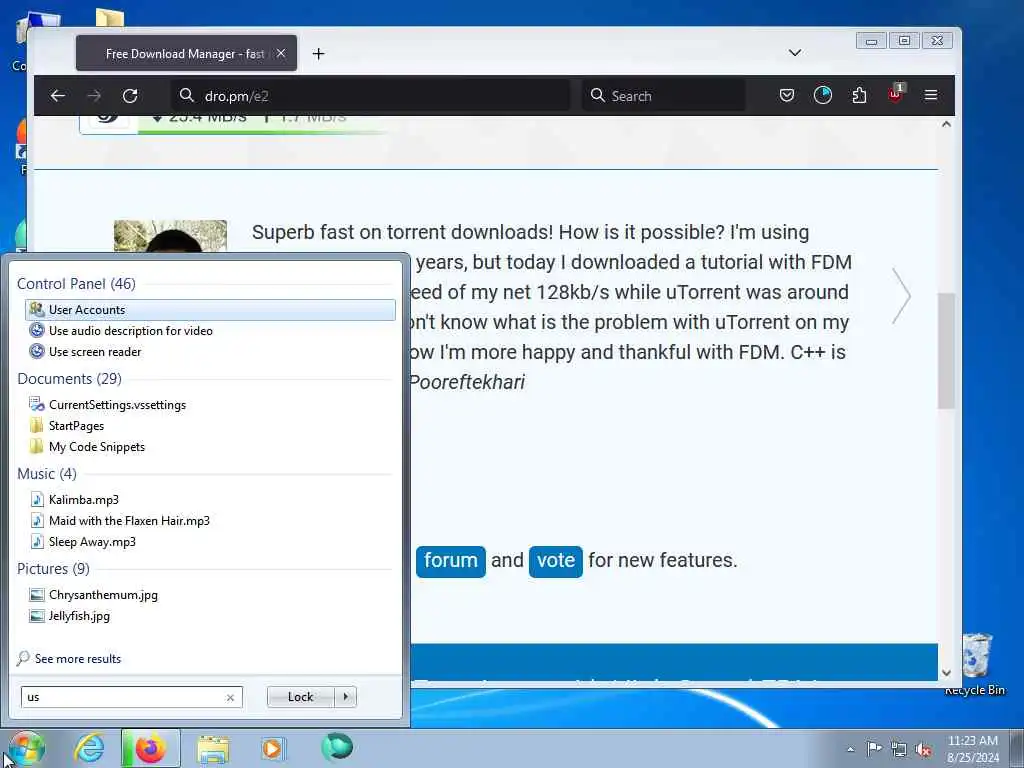Image resolution: width=1024 pixels, height=768 pixels.
Task: Click the URL bar showing dro.pm/e2
Action: pos(371,96)
